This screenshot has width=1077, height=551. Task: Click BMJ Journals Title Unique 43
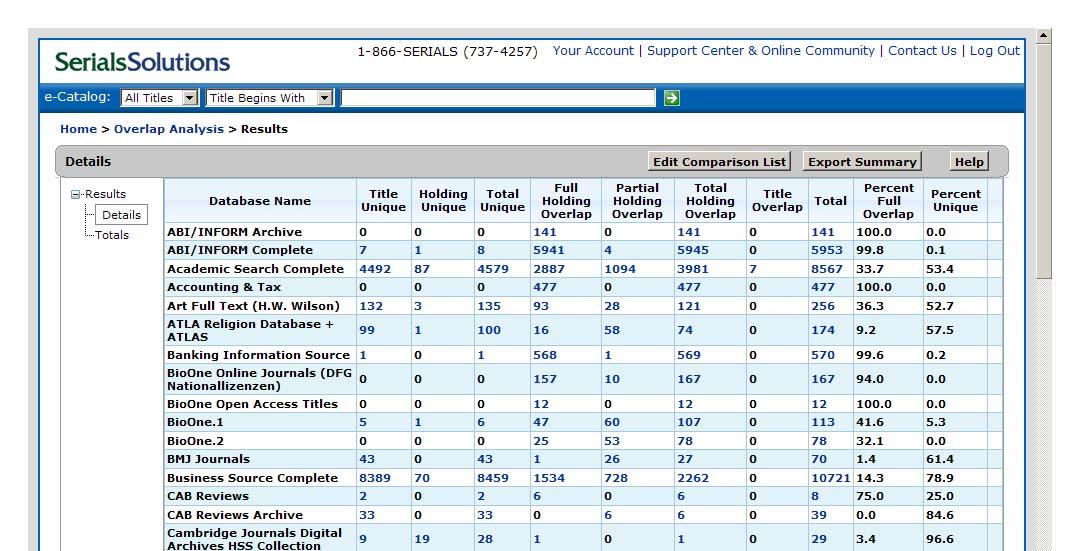click(367, 460)
